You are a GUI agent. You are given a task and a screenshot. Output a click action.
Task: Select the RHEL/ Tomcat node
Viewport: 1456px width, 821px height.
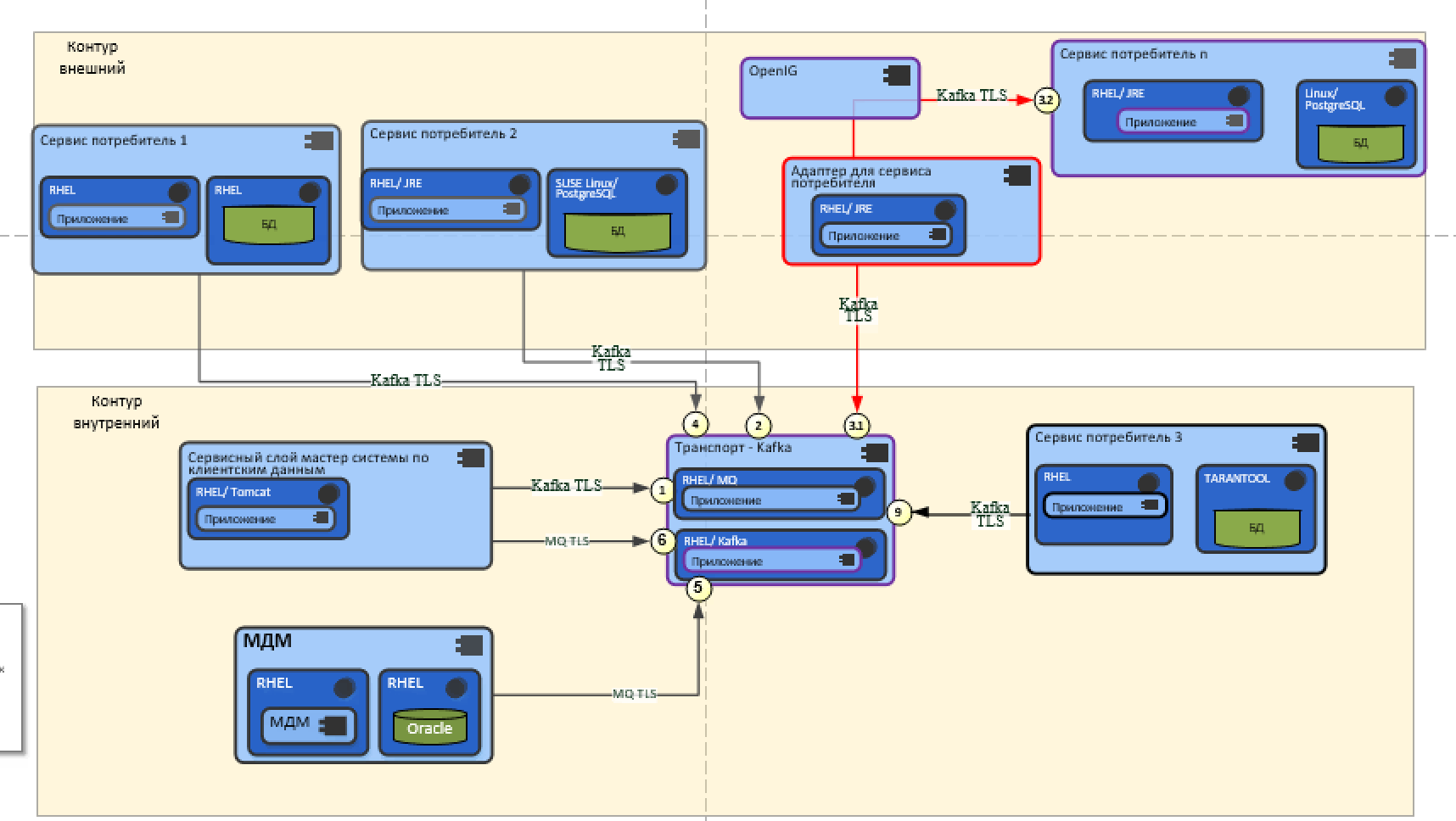click(267, 509)
